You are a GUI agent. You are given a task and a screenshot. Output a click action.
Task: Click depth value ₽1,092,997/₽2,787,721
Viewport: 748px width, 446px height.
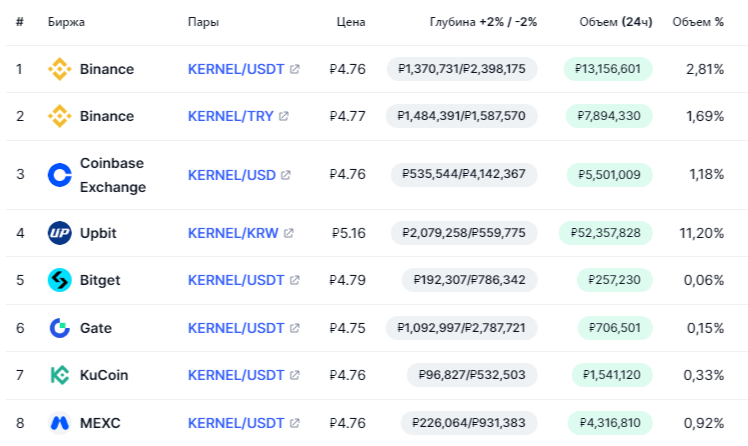(462, 328)
